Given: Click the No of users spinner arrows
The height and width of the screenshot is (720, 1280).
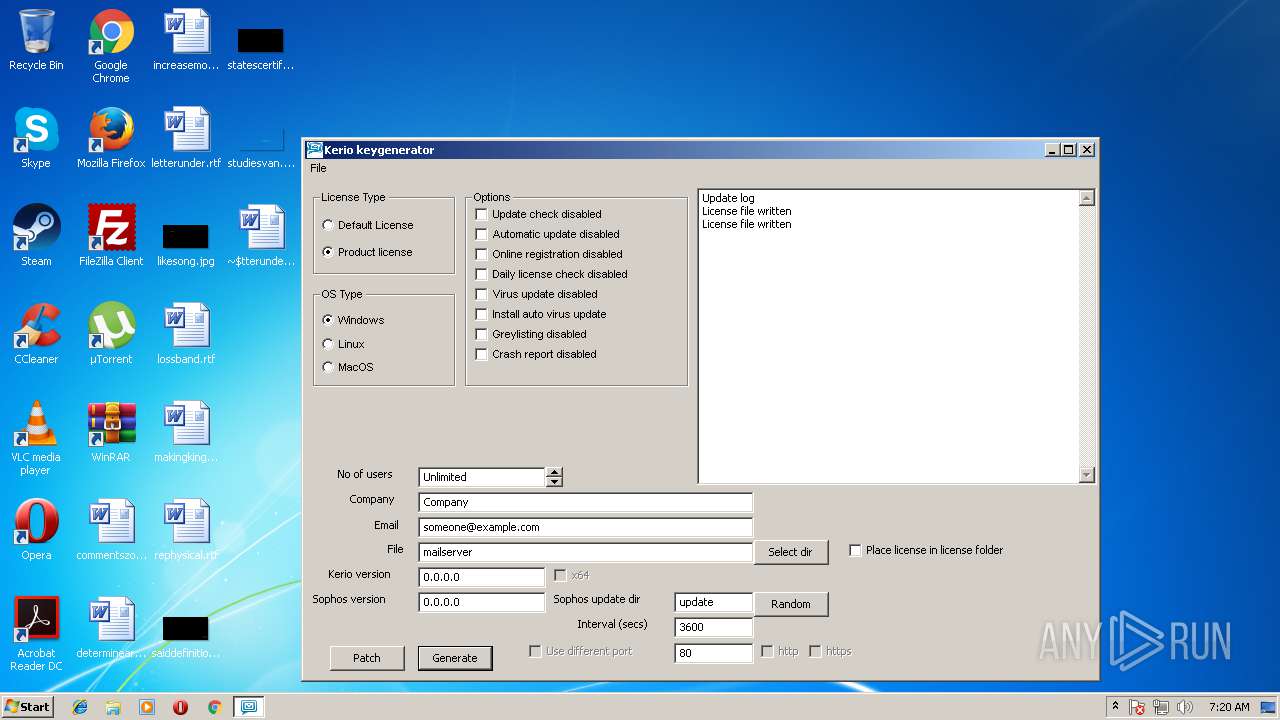Looking at the screenshot, I should 554,477.
